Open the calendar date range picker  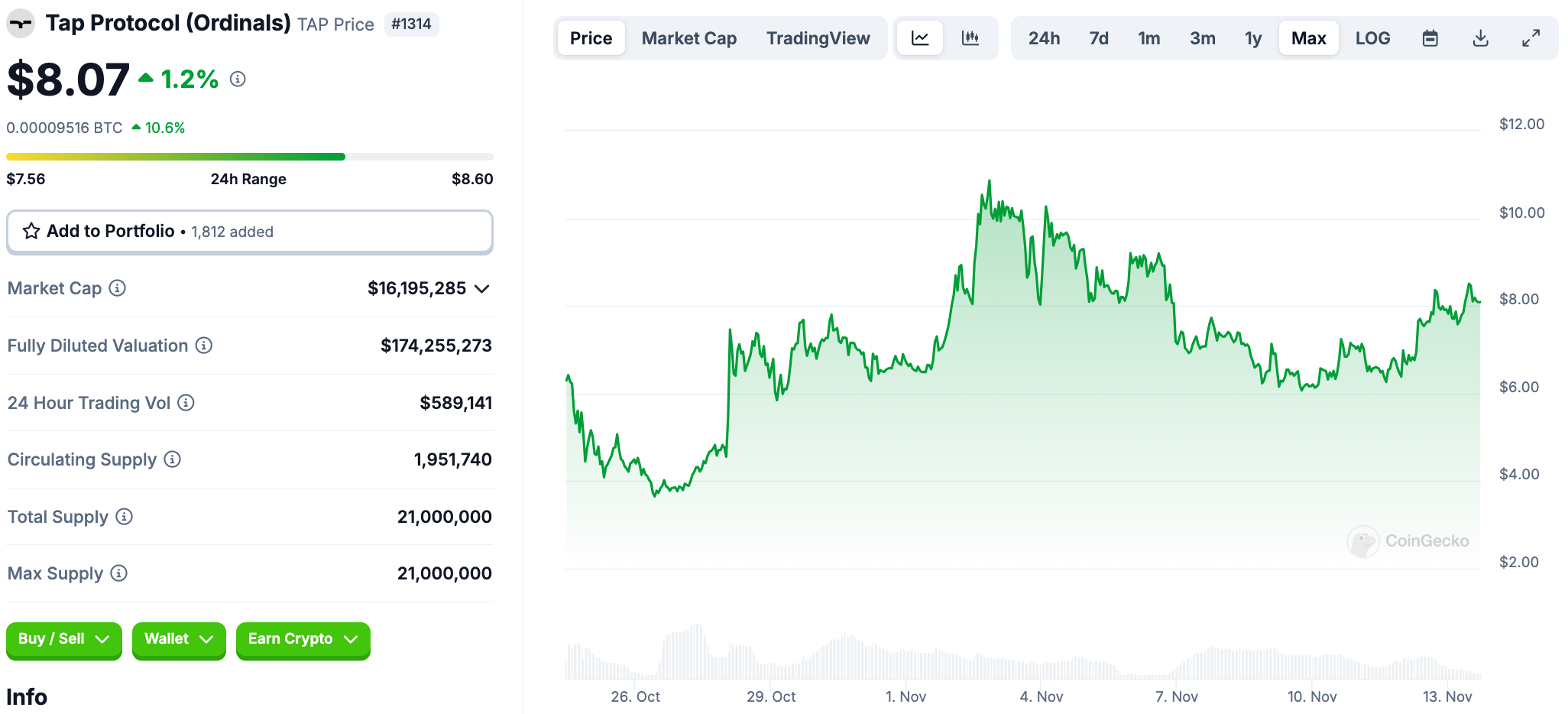pyautogui.click(x=1430, y=38)
